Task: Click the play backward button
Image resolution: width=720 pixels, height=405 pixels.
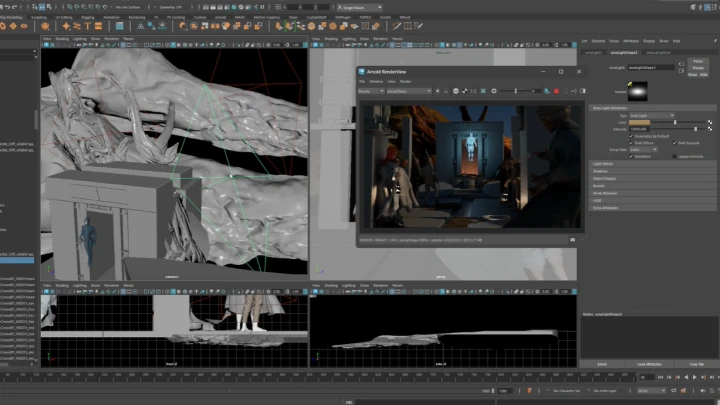Action: pos(686,377)
